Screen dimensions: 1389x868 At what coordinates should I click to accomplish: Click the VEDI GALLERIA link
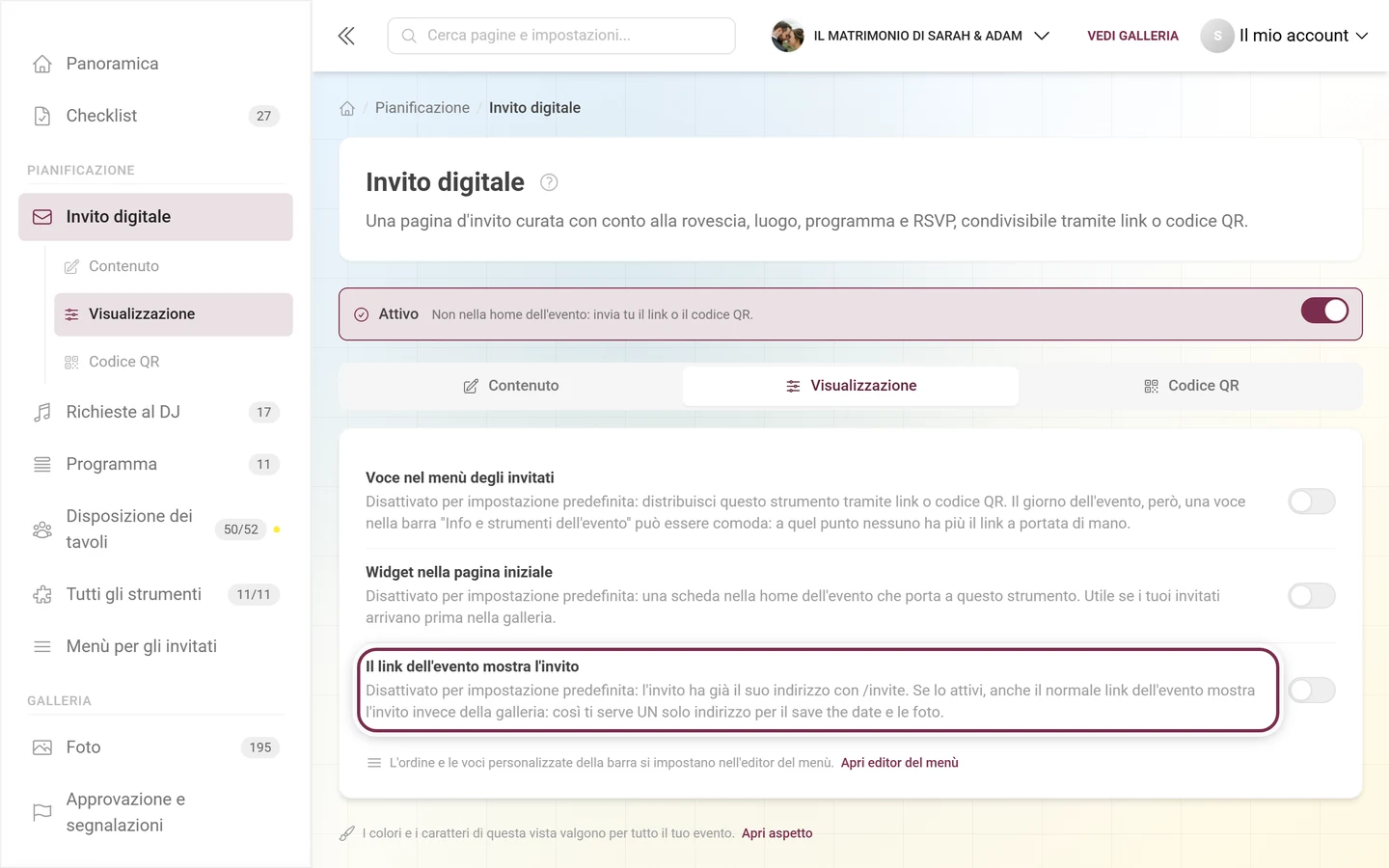[x=1132, y=36]
